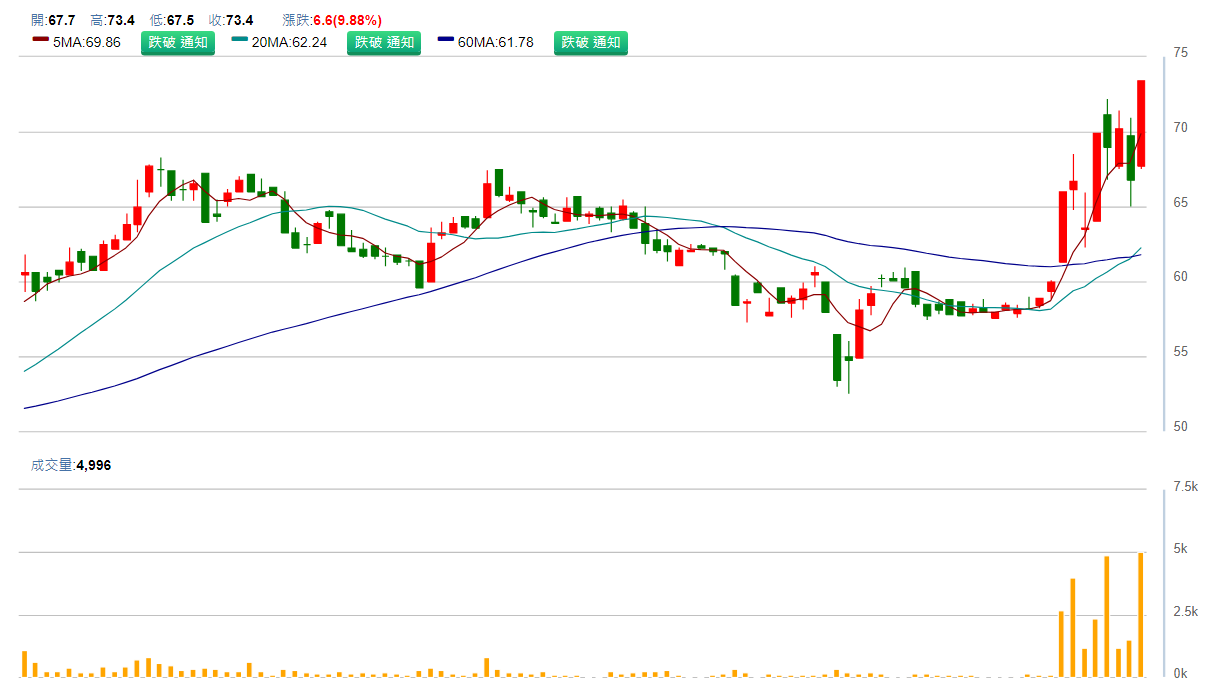Click the leftmost volume bar
The image size is (1213, 693).
[24, 665]
